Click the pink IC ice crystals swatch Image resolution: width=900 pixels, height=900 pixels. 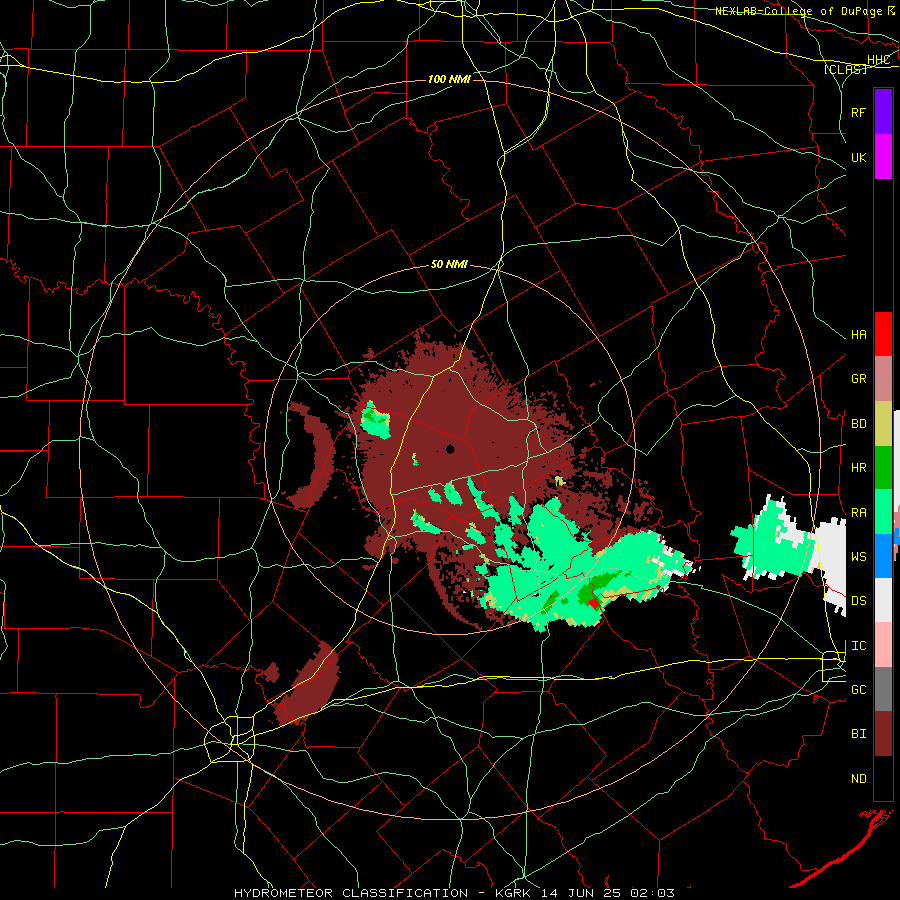(883, 645)
